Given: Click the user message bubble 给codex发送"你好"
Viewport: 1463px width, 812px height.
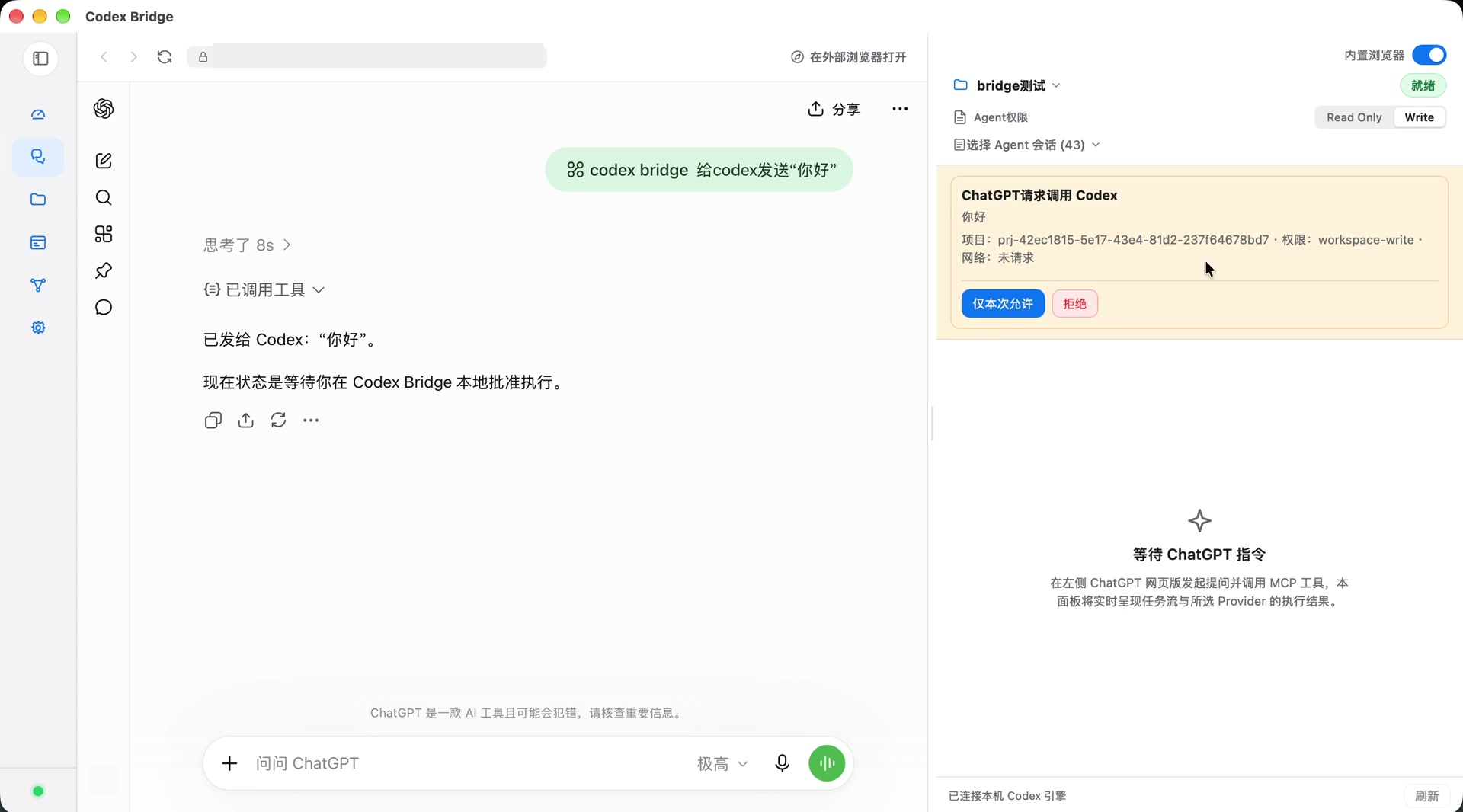Looking at the screenshot, I should click(x=699, y=170).
